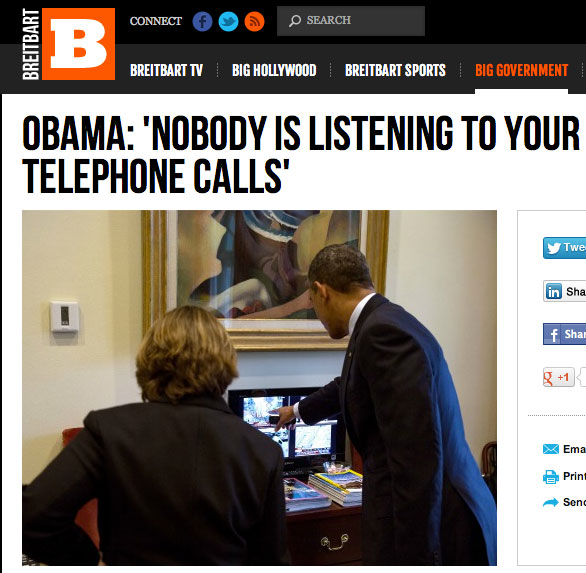586x573 pixels.
Task: Share article via LinkedIn button
Action: (564, 291)
